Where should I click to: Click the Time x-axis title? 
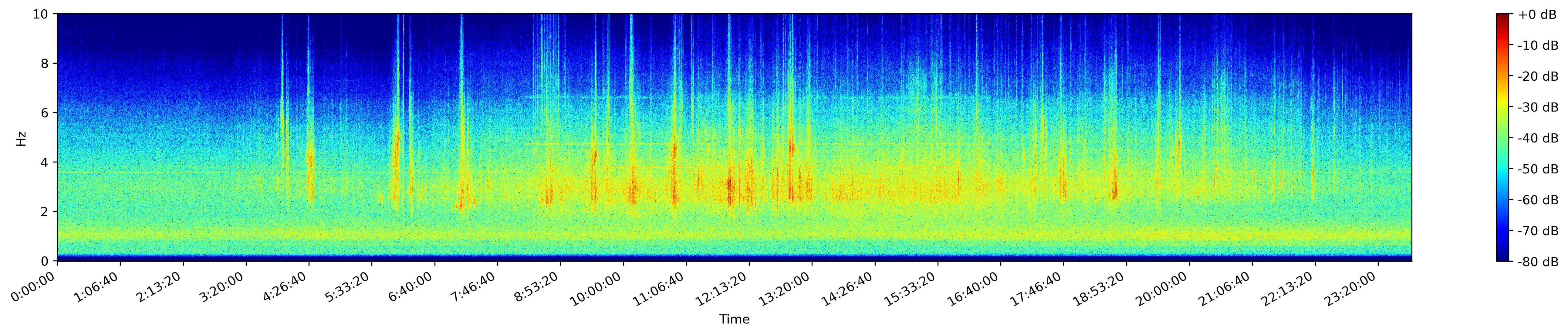click(734, 320)
